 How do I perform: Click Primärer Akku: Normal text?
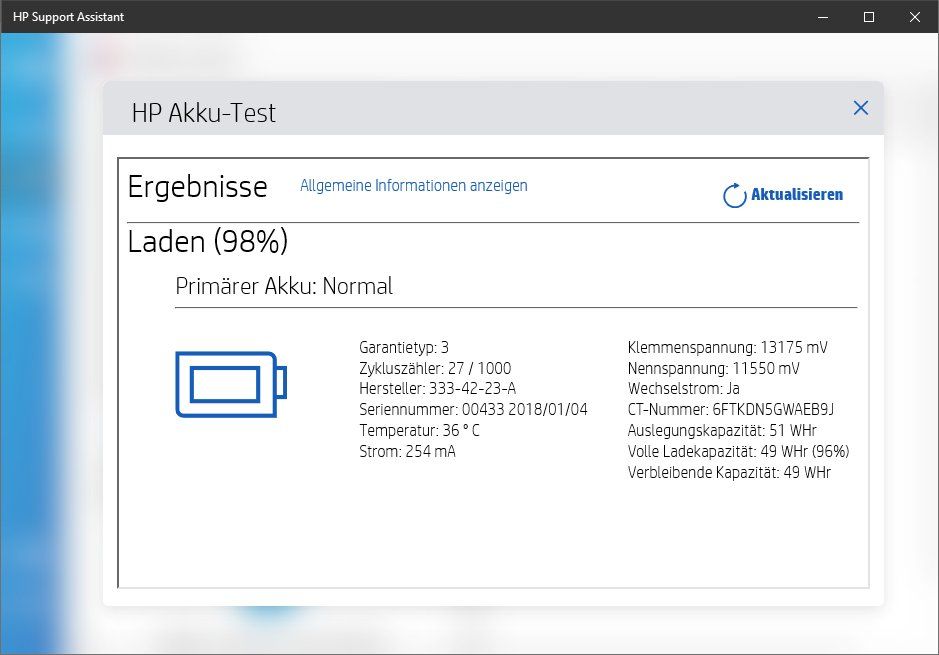(x=284, y=286)
